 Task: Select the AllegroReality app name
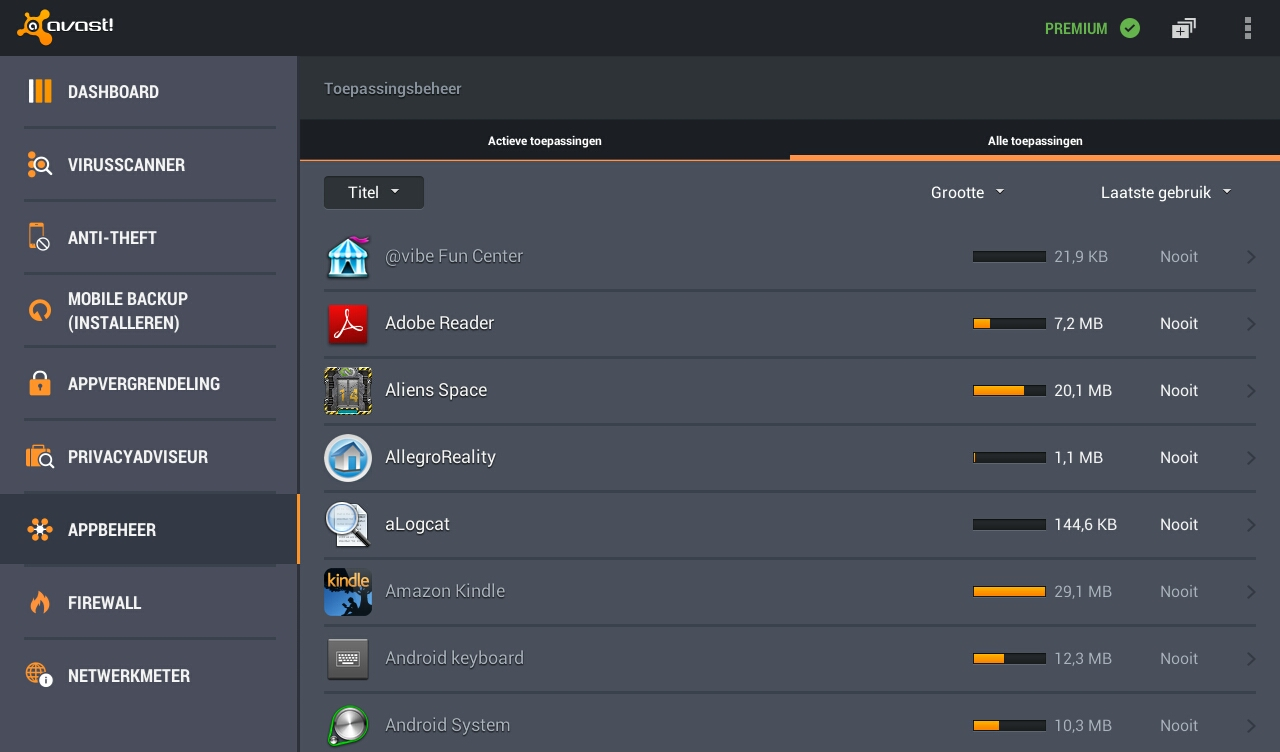440,457
